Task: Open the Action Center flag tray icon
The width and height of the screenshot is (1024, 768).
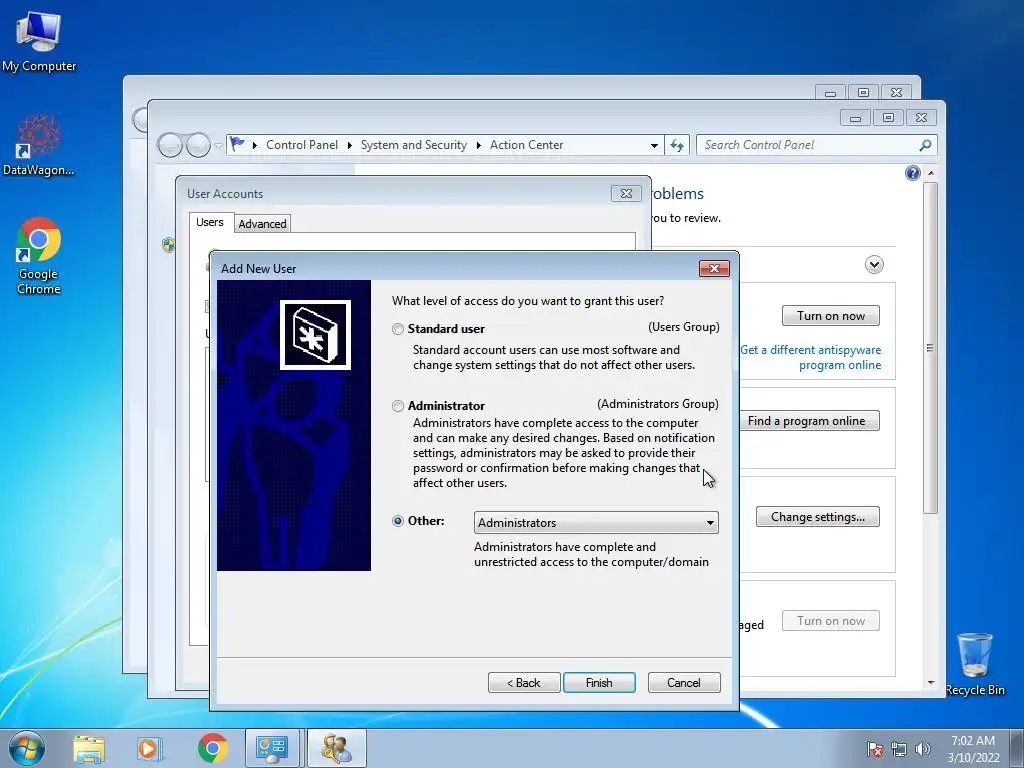Action: (874, 749)
